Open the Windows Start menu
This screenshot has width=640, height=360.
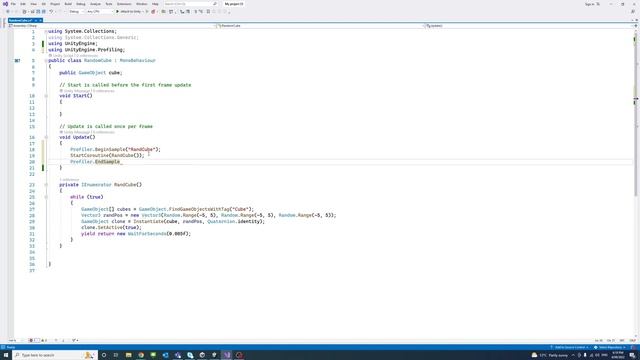(6, 355)
